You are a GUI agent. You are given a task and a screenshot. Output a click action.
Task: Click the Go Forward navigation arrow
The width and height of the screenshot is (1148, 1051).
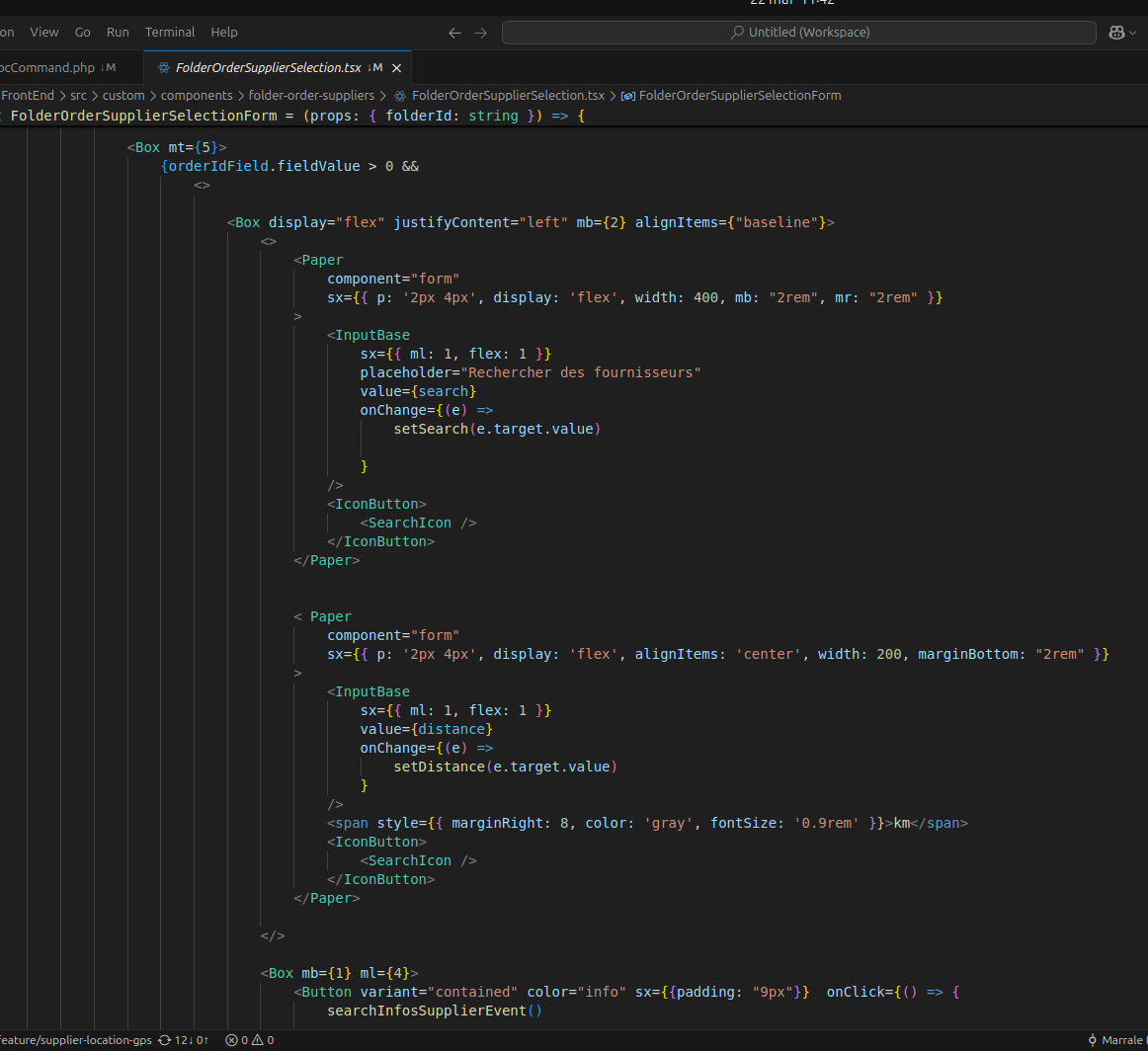pos(481,33)
